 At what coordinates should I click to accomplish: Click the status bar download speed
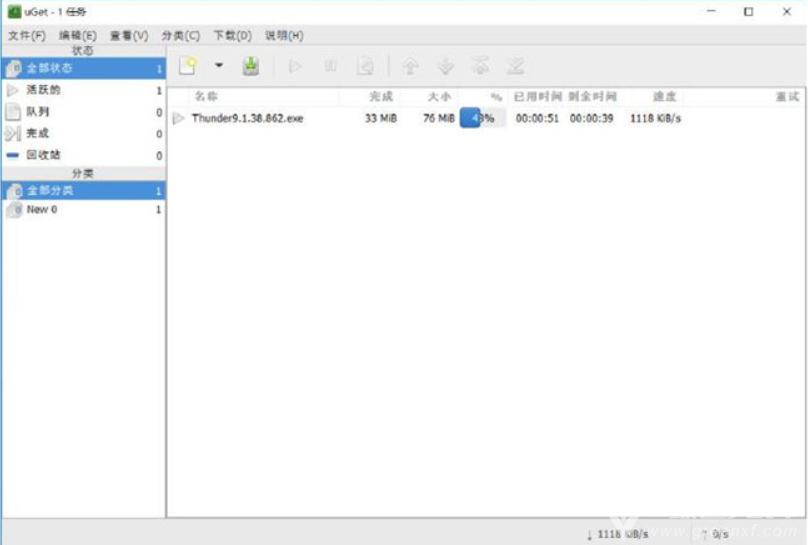pos(617,534)
